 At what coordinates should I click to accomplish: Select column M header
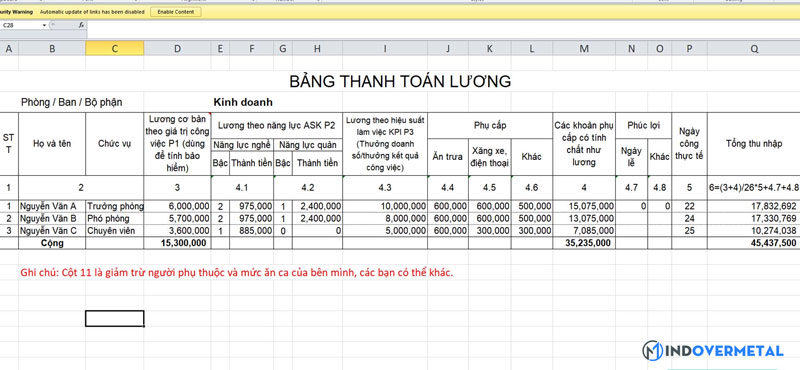584,48
